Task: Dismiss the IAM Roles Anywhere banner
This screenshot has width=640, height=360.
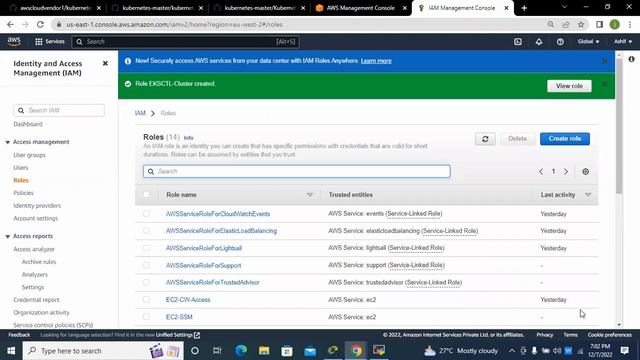Action: click(x=604, y=61)
